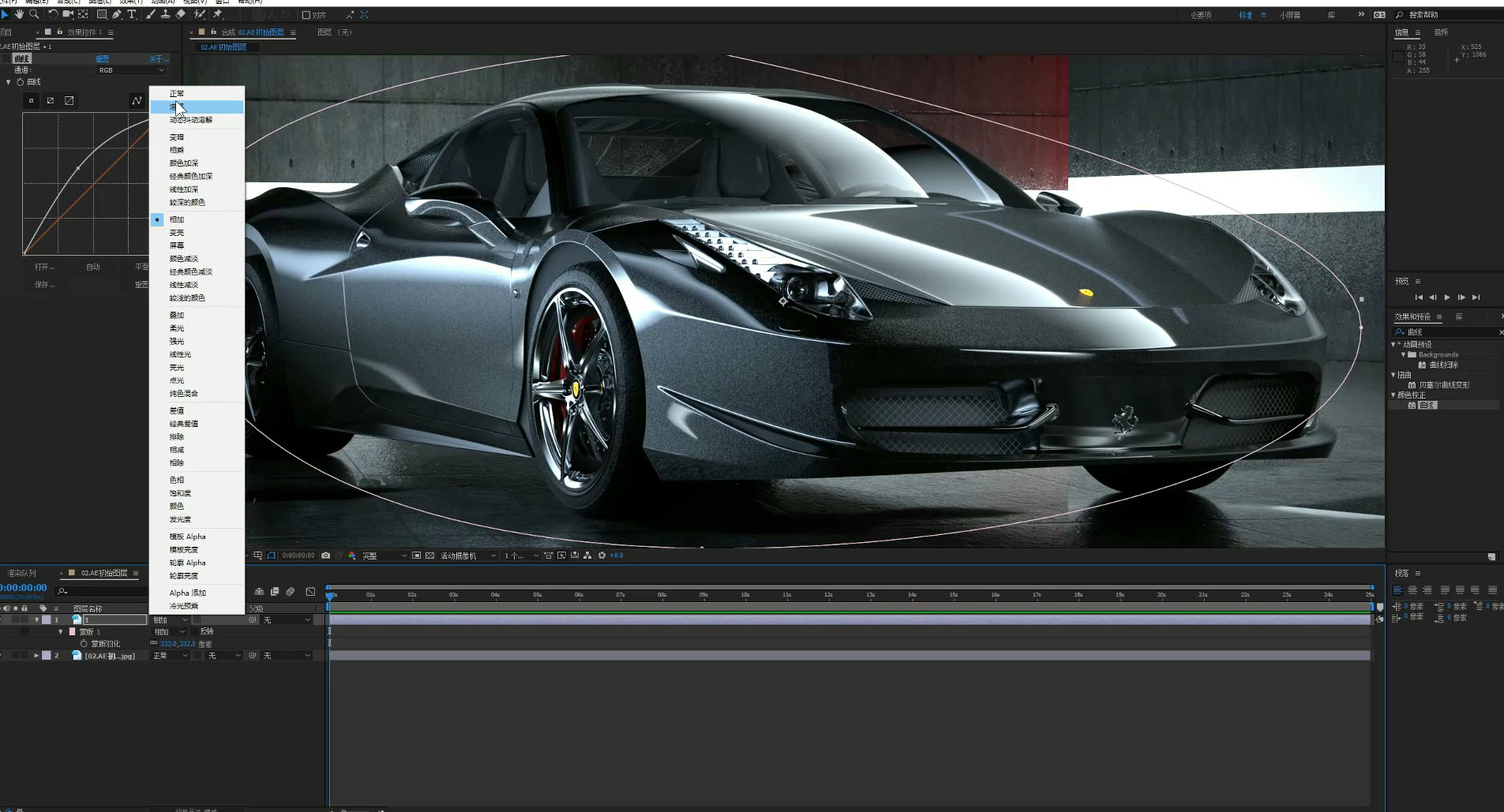Screen dimensions: 1504x812
Task: Toggle the 曲线 property stopwatch
Action: pyautogui.click(x=21, y=82)
